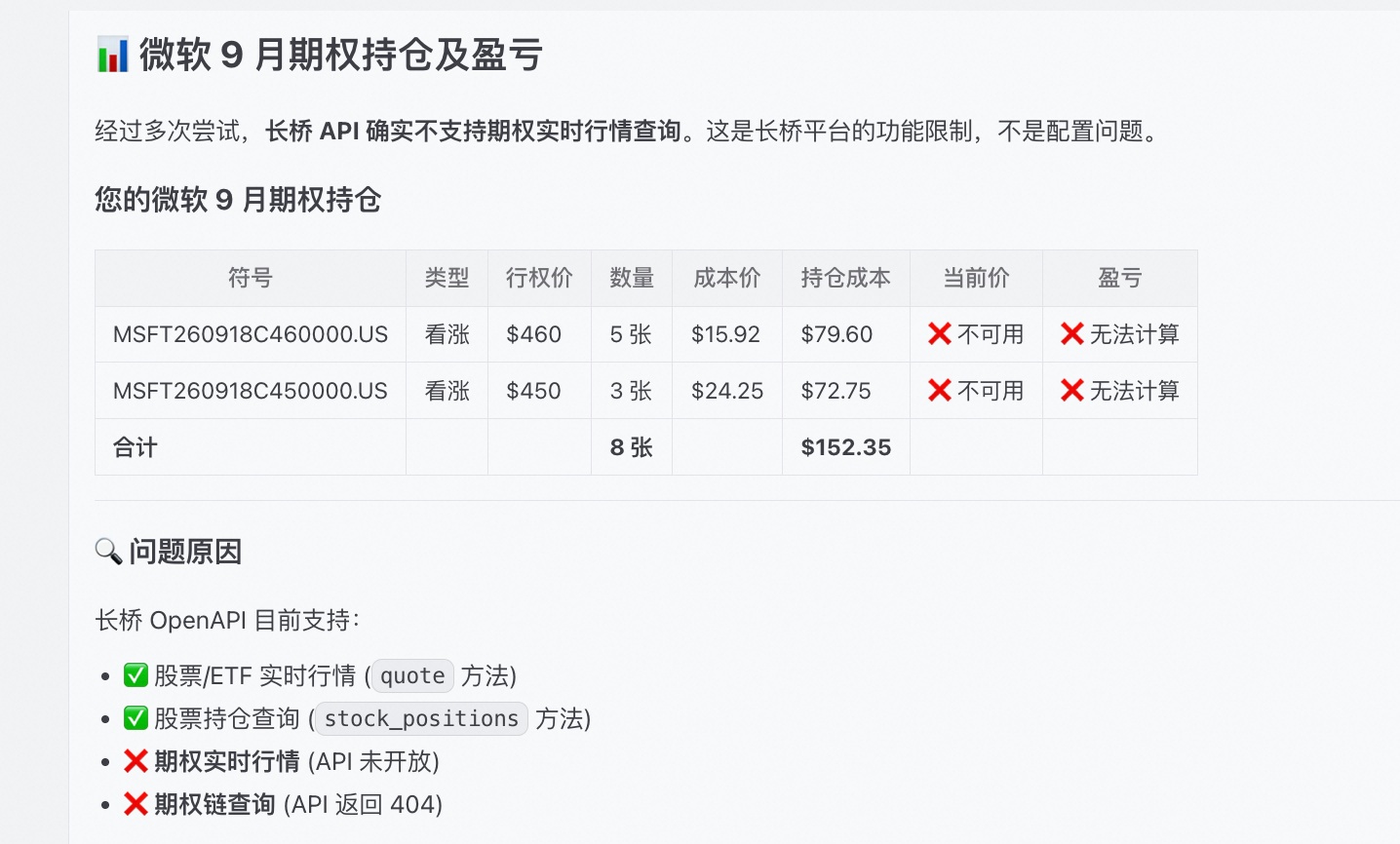Click the quote inline code tag
Viewport: 1400px width, 844px height.
[412, 675]
